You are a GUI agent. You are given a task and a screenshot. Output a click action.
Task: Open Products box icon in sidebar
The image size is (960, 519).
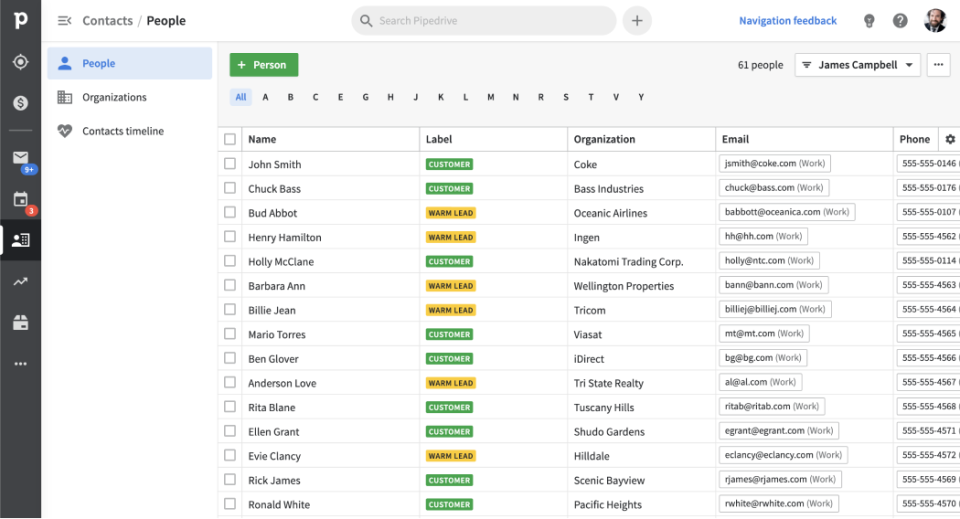[20, 323]
